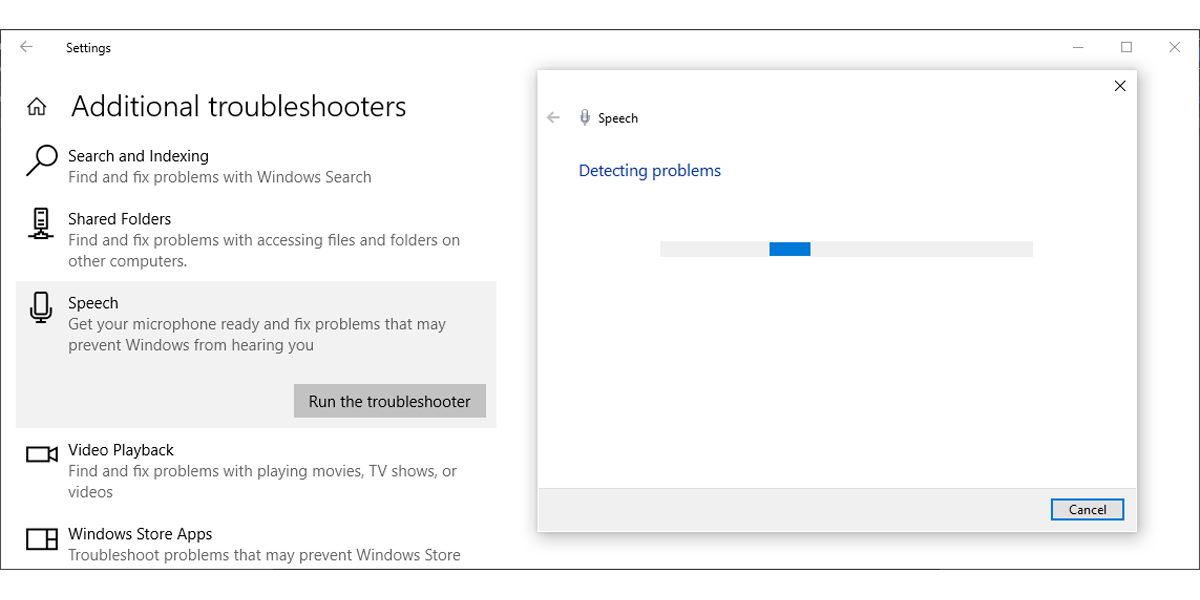Close the Speech troubleshooter dialog
Screen dimensions: 1200x600
click(x=1120, y=86)
